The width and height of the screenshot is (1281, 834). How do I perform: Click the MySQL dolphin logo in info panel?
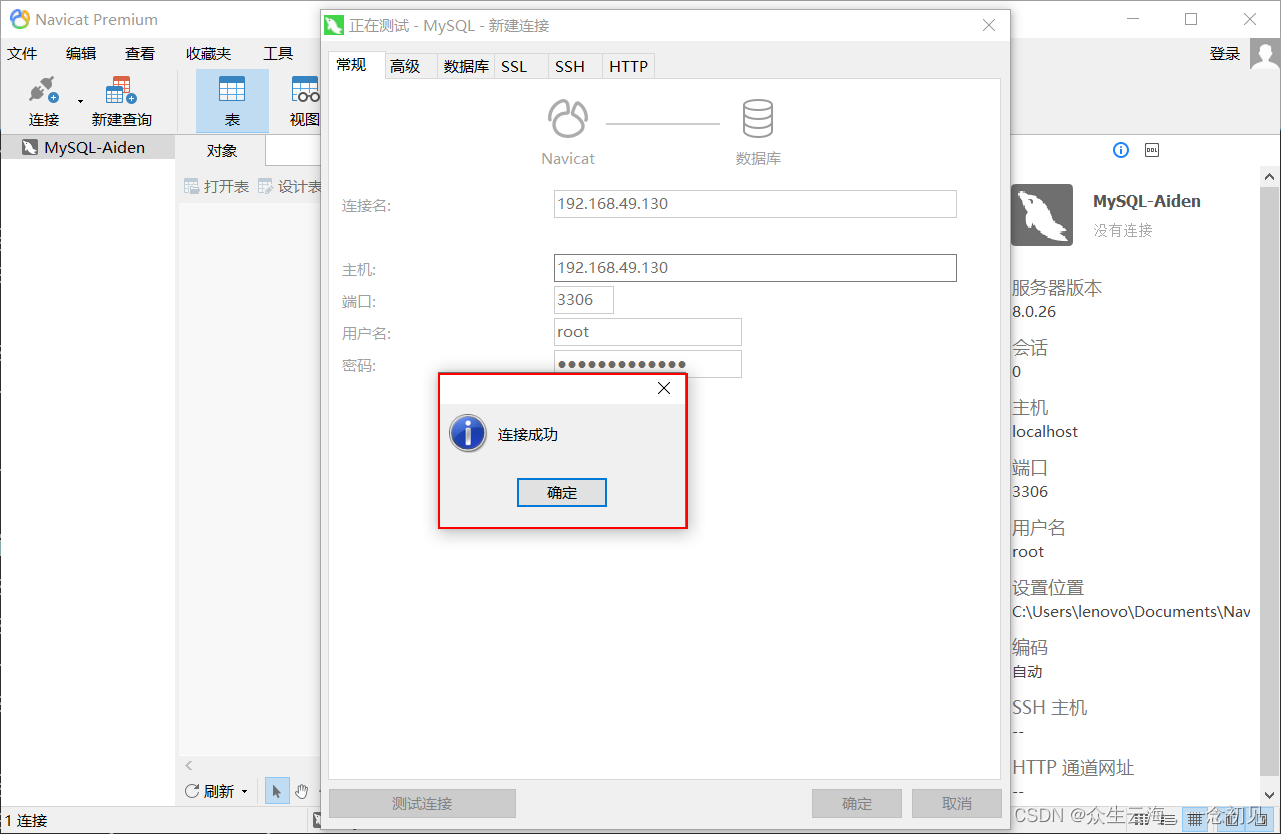[x=1042, y=215]
